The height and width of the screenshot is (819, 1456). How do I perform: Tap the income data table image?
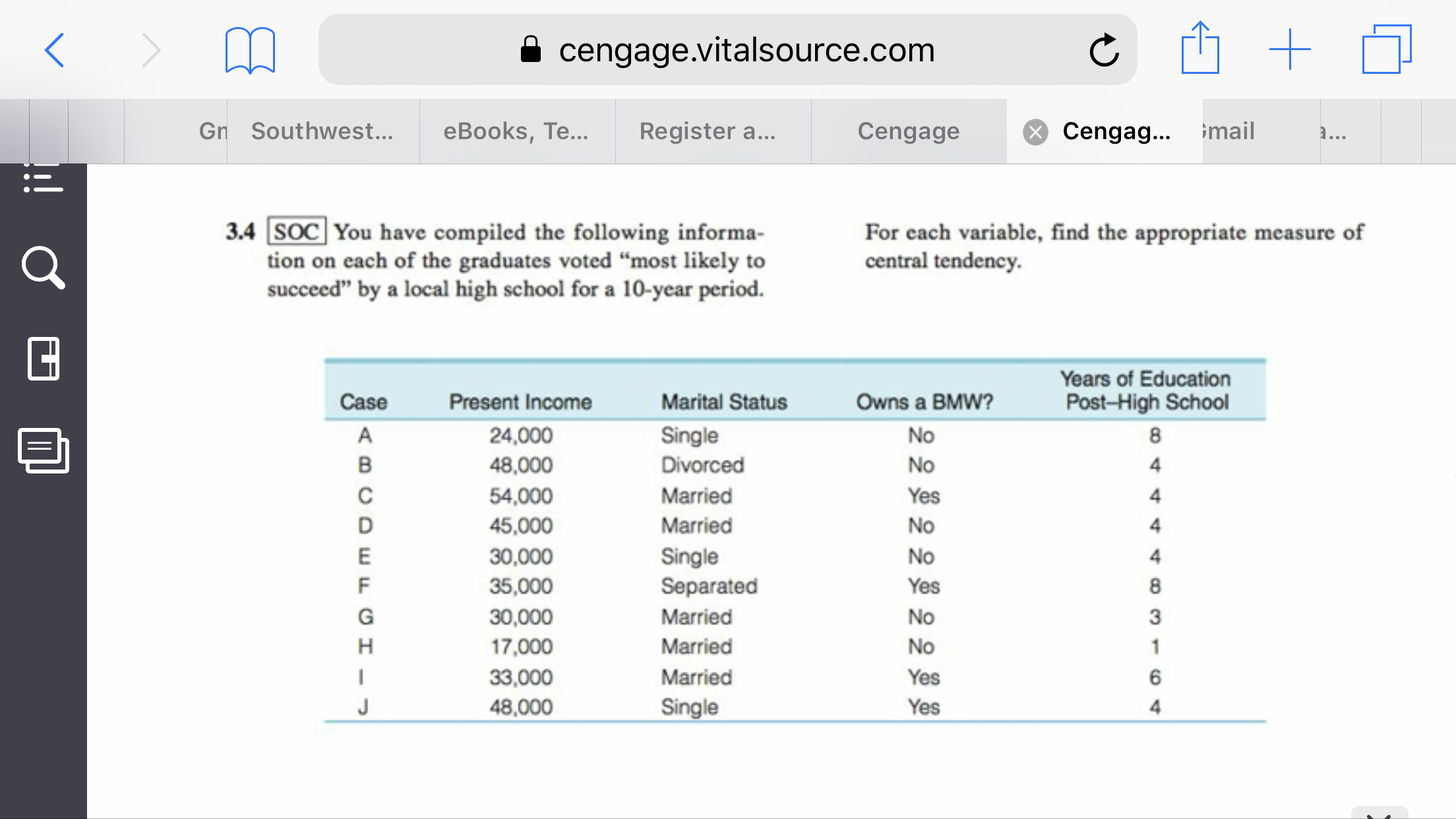pyautogui.click(x=795, y=541)
